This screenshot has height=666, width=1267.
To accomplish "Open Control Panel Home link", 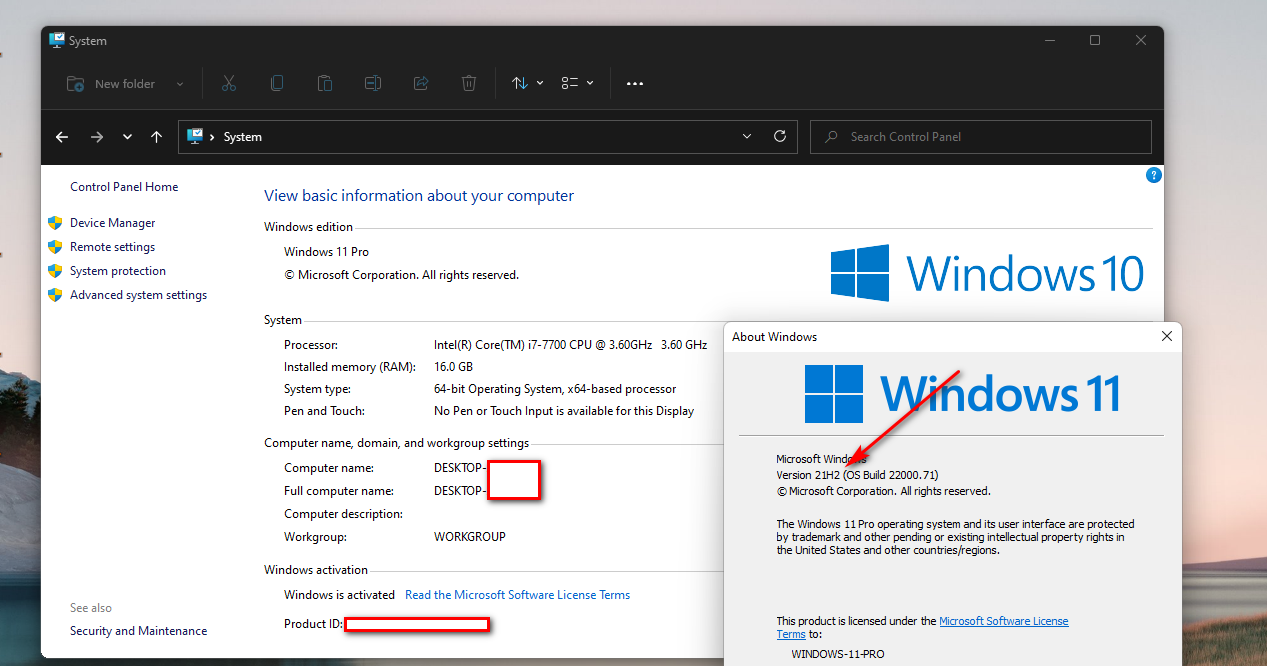I will pyautogui.click(x=124, y=187).
